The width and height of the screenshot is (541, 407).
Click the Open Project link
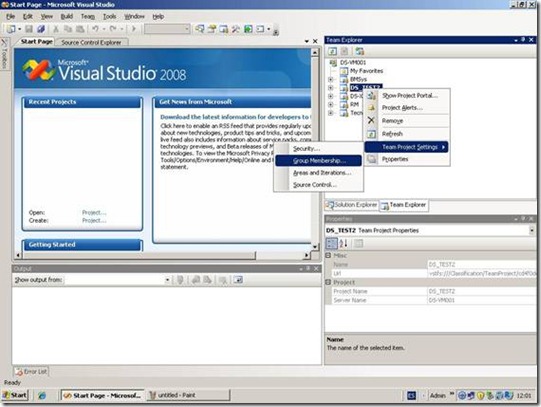94,212
